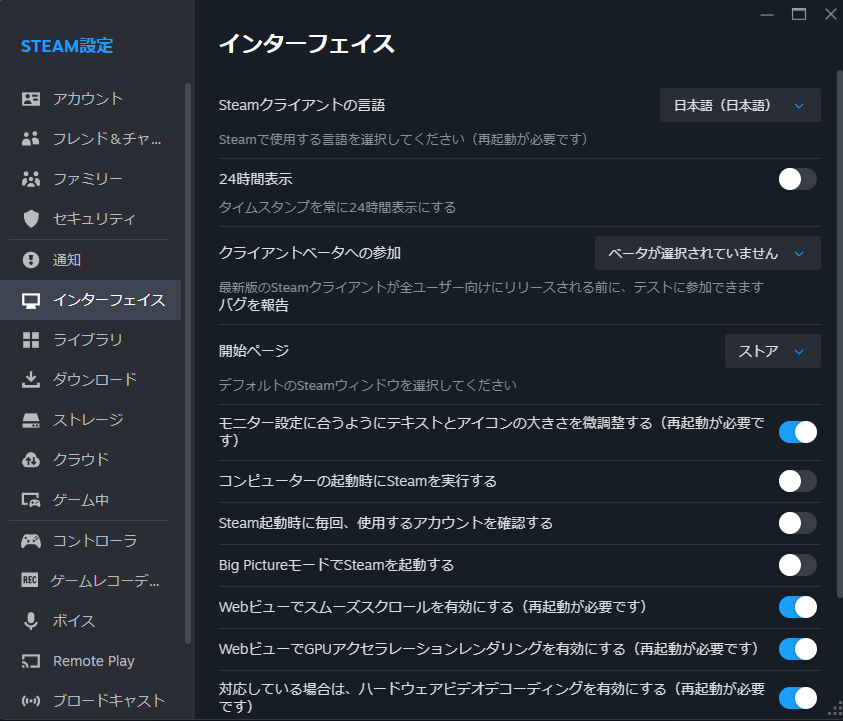Open the Steam client language dropdown
This screenshot has height=721, width=843.
[x=740, y=105]
